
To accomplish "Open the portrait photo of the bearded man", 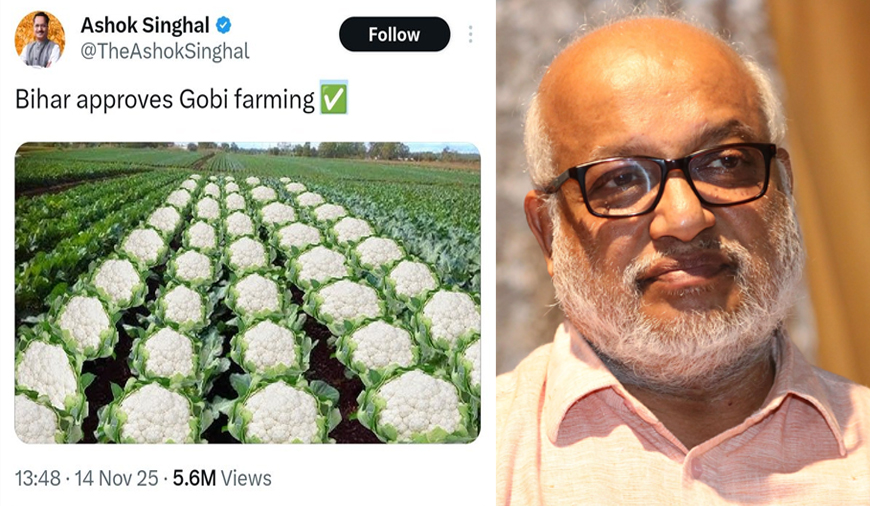I will pyautogui.click(x=683, y=253).
